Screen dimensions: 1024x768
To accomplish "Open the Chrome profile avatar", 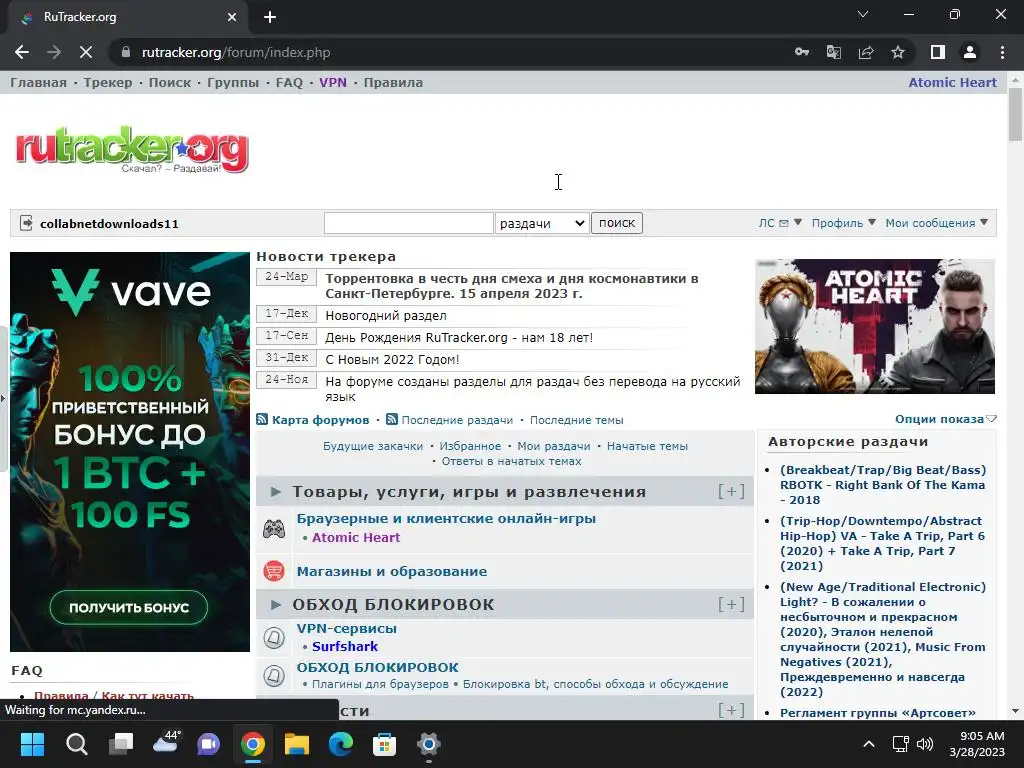I will (x=970, y=52).
